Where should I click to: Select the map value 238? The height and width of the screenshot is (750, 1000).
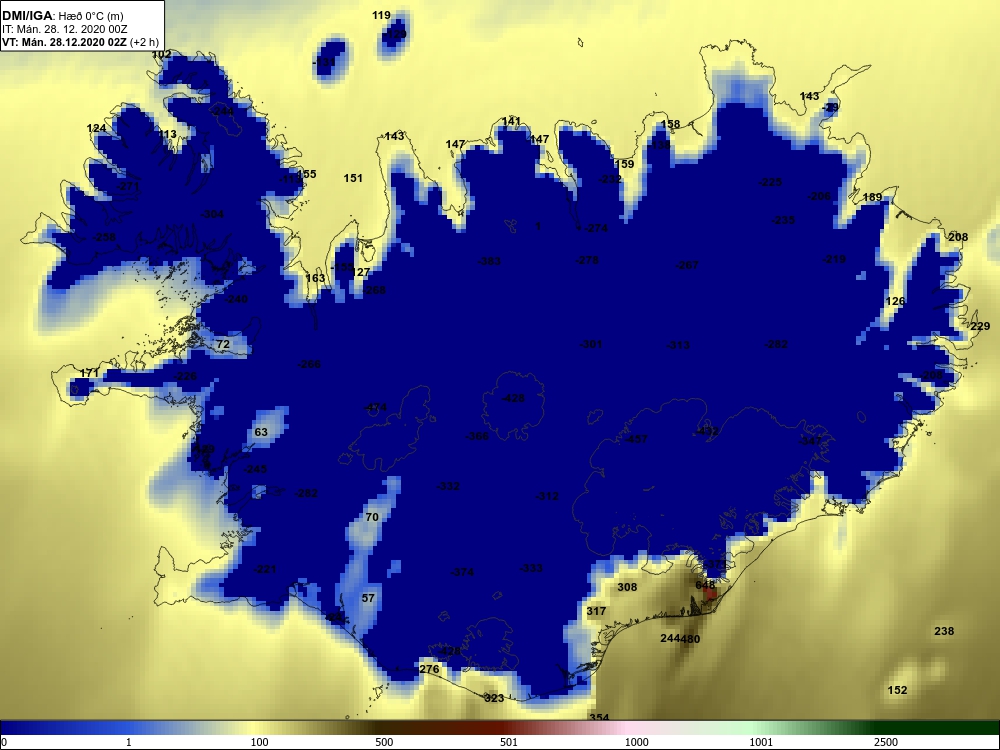[x=944, y=631]
